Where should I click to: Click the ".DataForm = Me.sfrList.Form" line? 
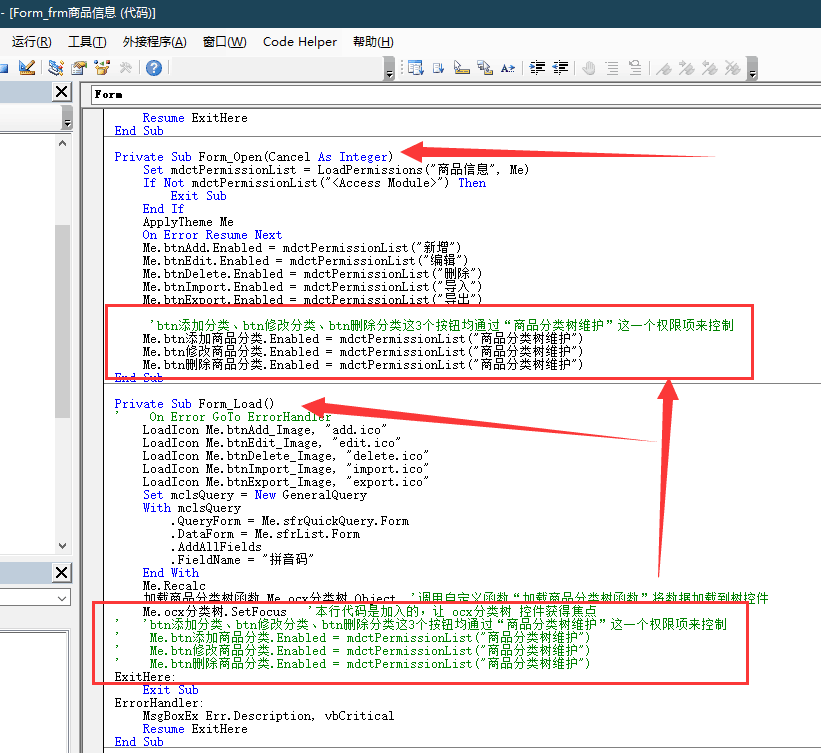tap(265, 534)
